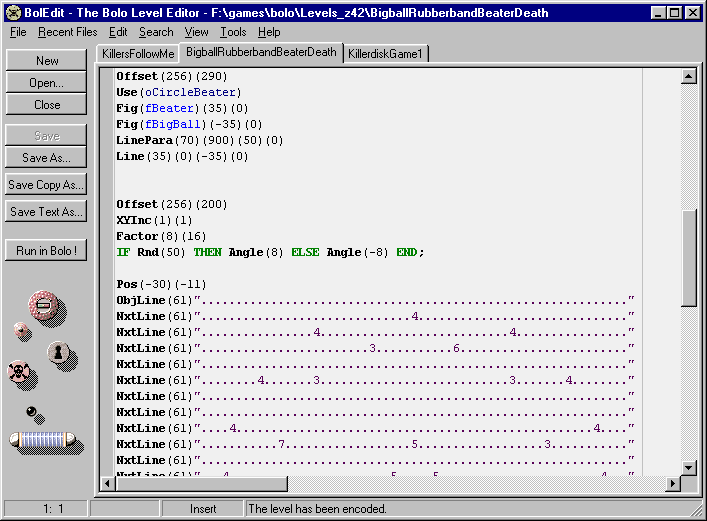The image size is (707, 521).
Task: Click the Line(35)(0)(-35)(0) line
Action: tap(182, 157)
